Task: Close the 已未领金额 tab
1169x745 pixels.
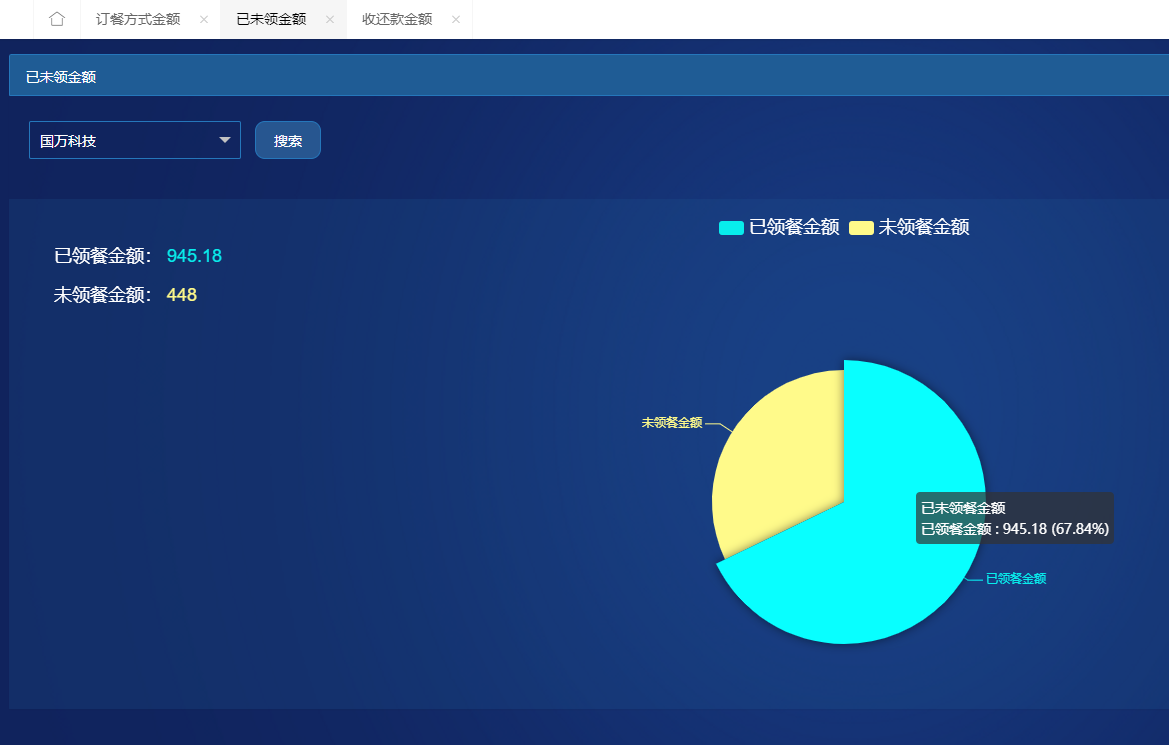Action: tap(330, 20)
